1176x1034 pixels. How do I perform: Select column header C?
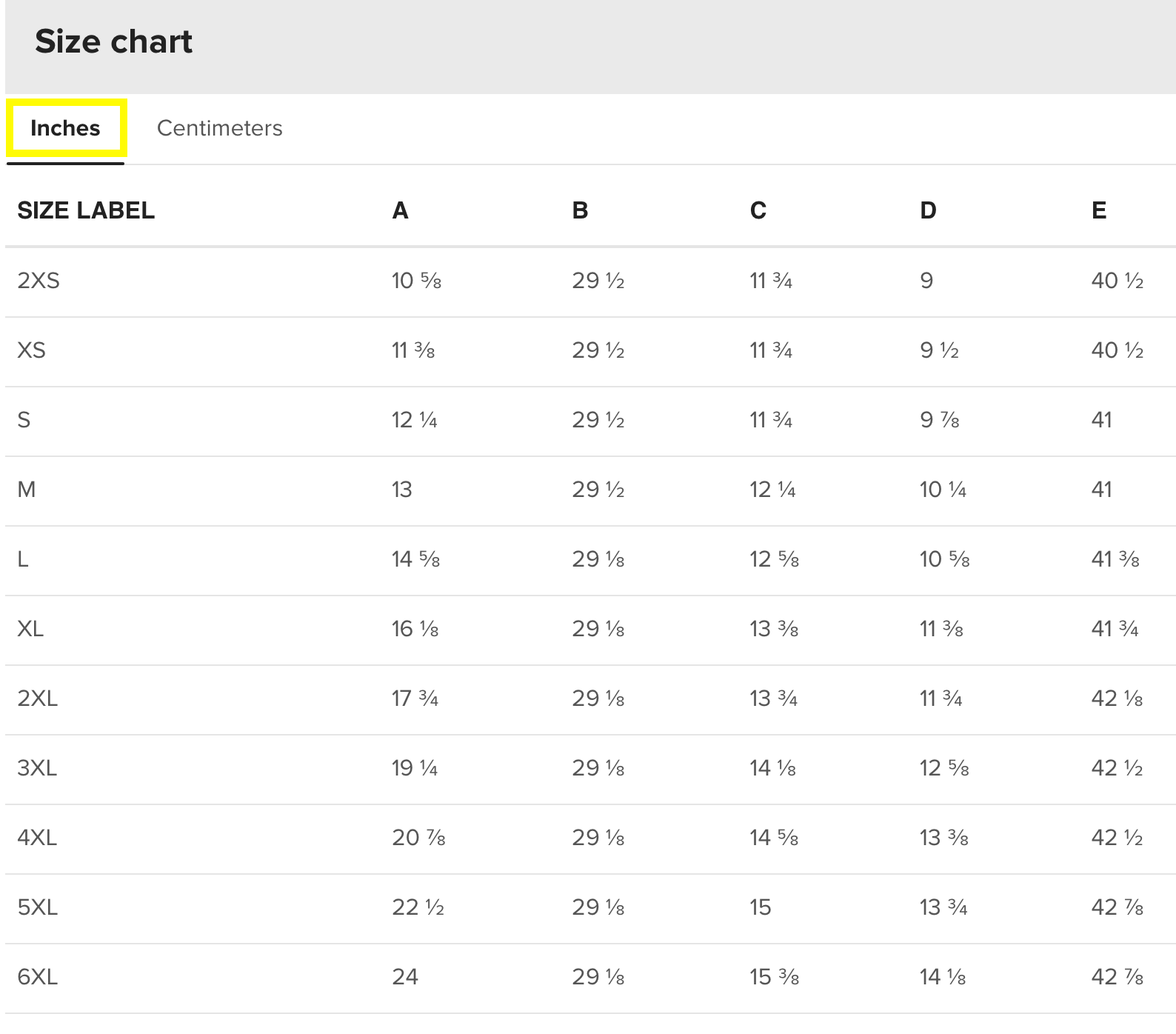coord(758,210)
